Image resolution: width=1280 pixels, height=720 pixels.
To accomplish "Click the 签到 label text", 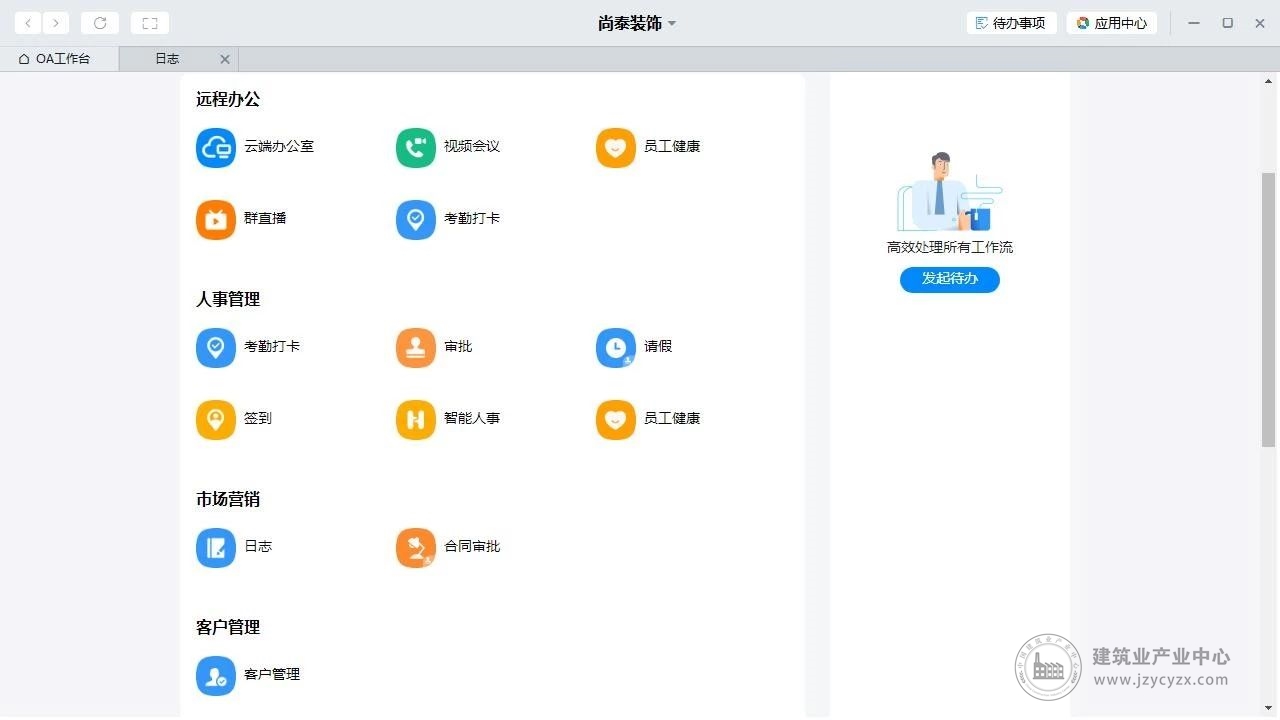I will (258, 418).
